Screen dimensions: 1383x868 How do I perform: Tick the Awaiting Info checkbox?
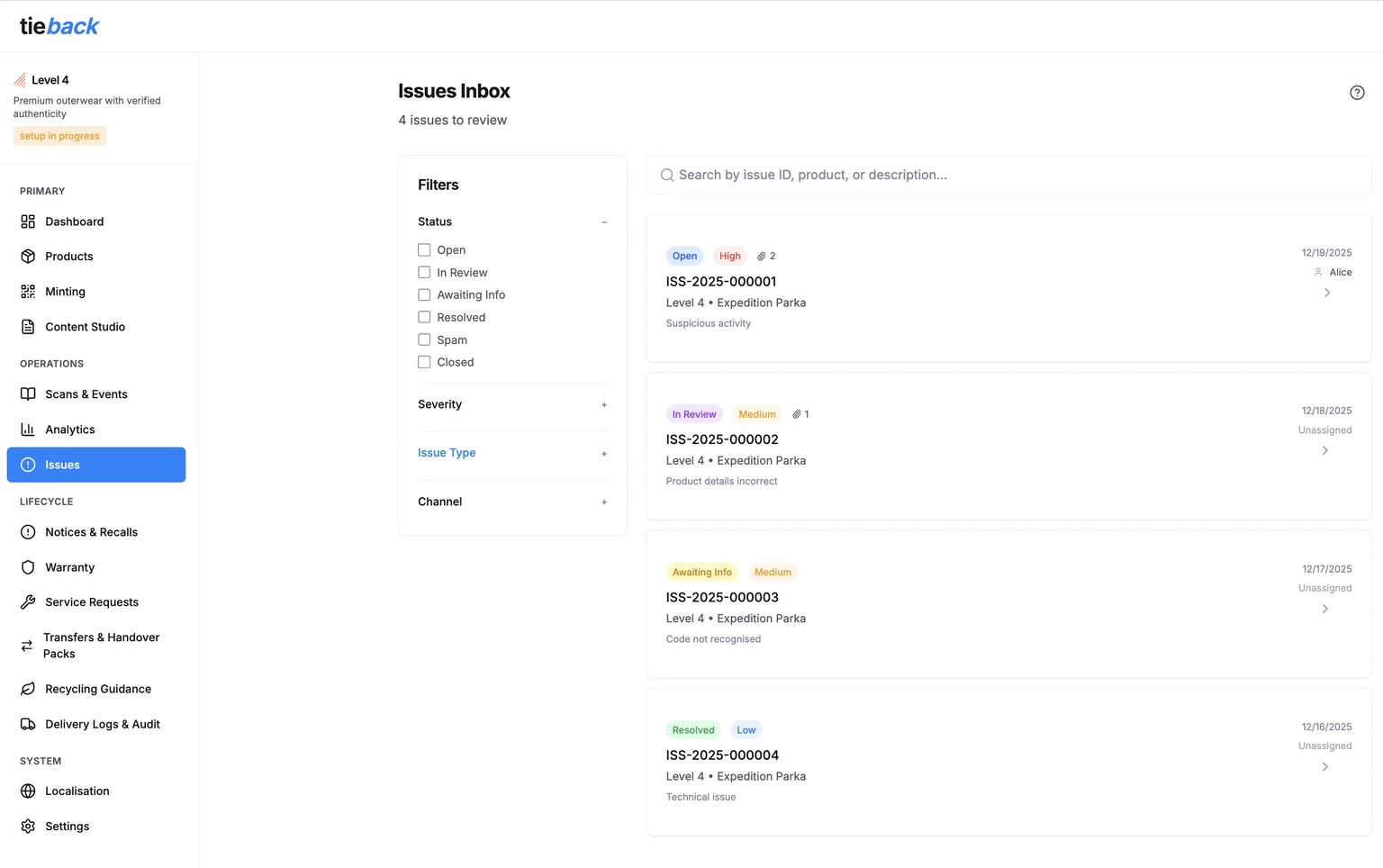point(424,294)
